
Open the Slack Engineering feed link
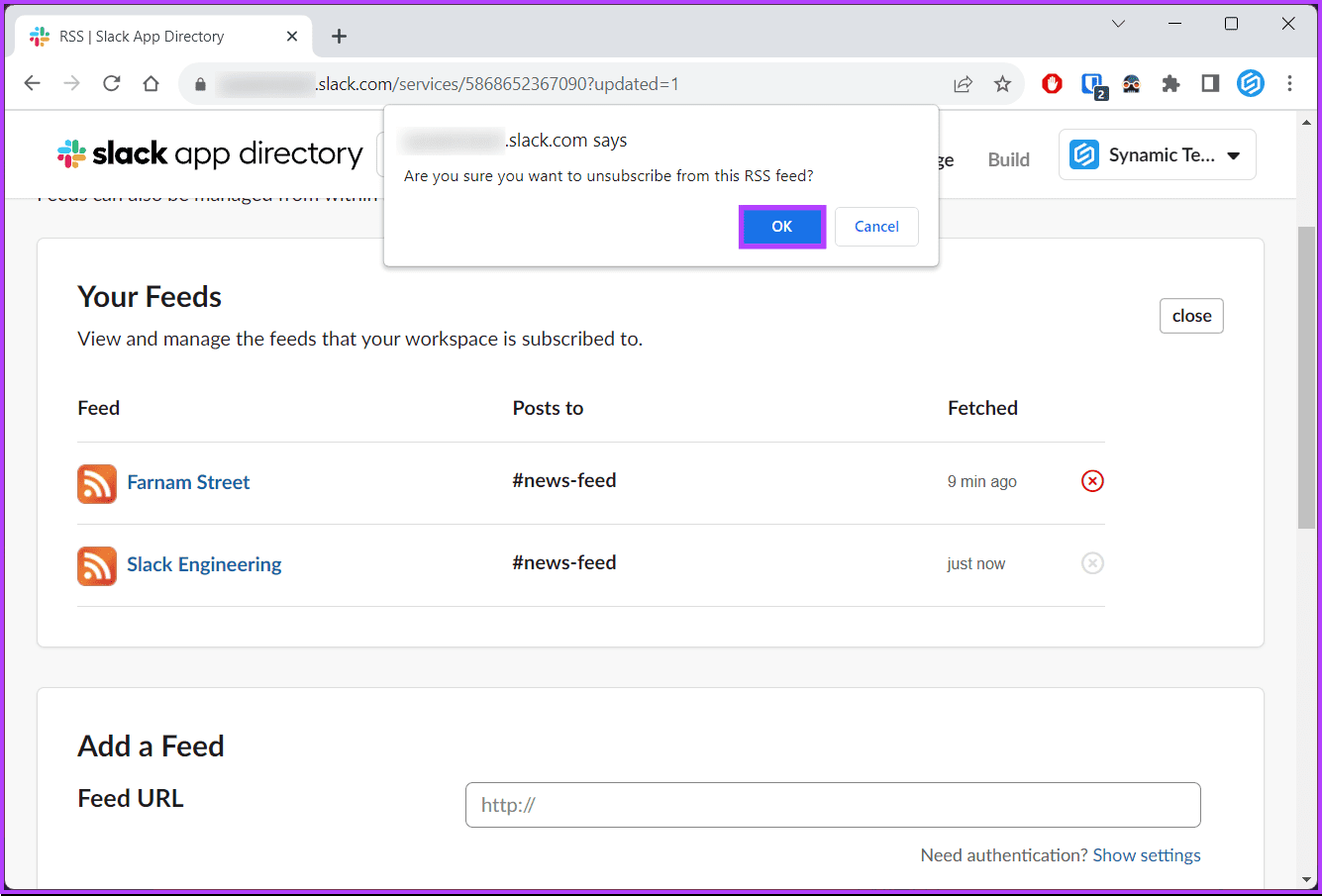(204, 565)
